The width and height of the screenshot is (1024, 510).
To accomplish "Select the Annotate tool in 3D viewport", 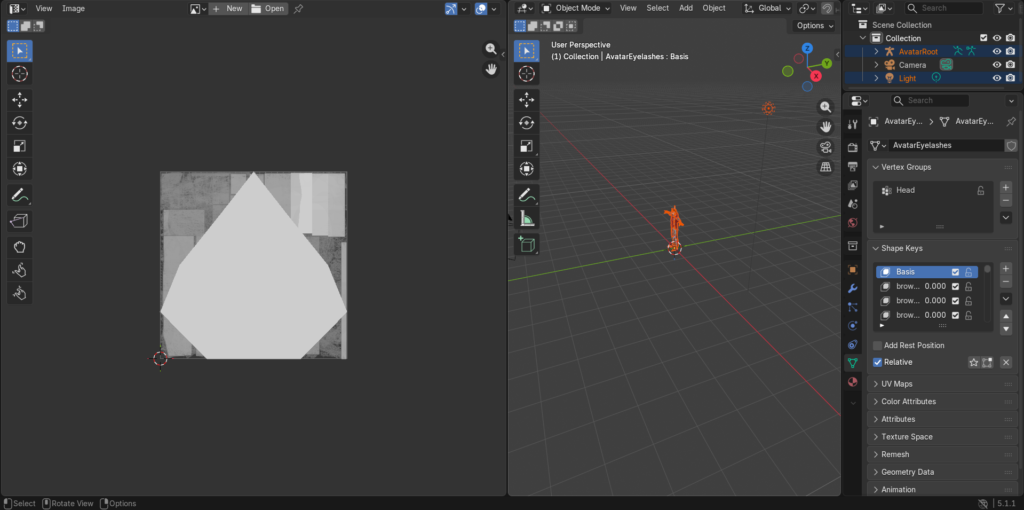I will point(526,195).
